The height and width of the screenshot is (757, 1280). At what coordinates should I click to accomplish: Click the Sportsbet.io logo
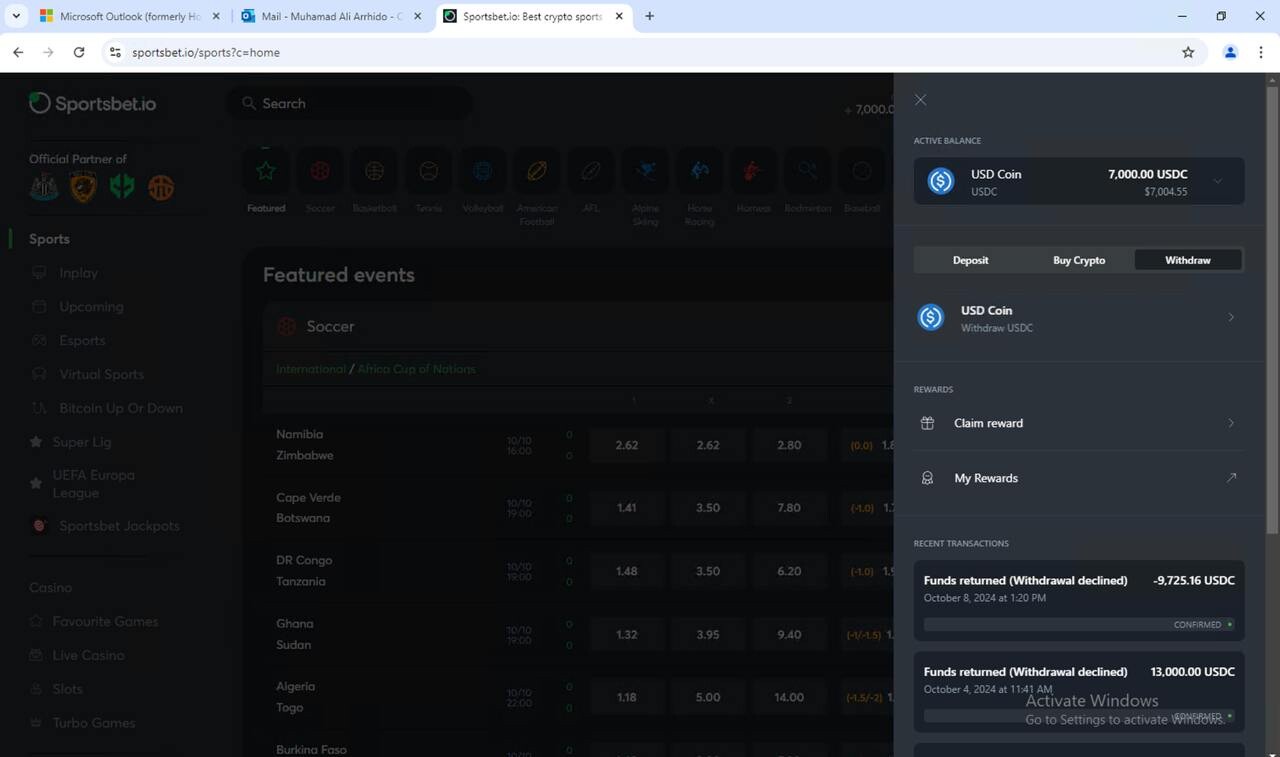92,103
